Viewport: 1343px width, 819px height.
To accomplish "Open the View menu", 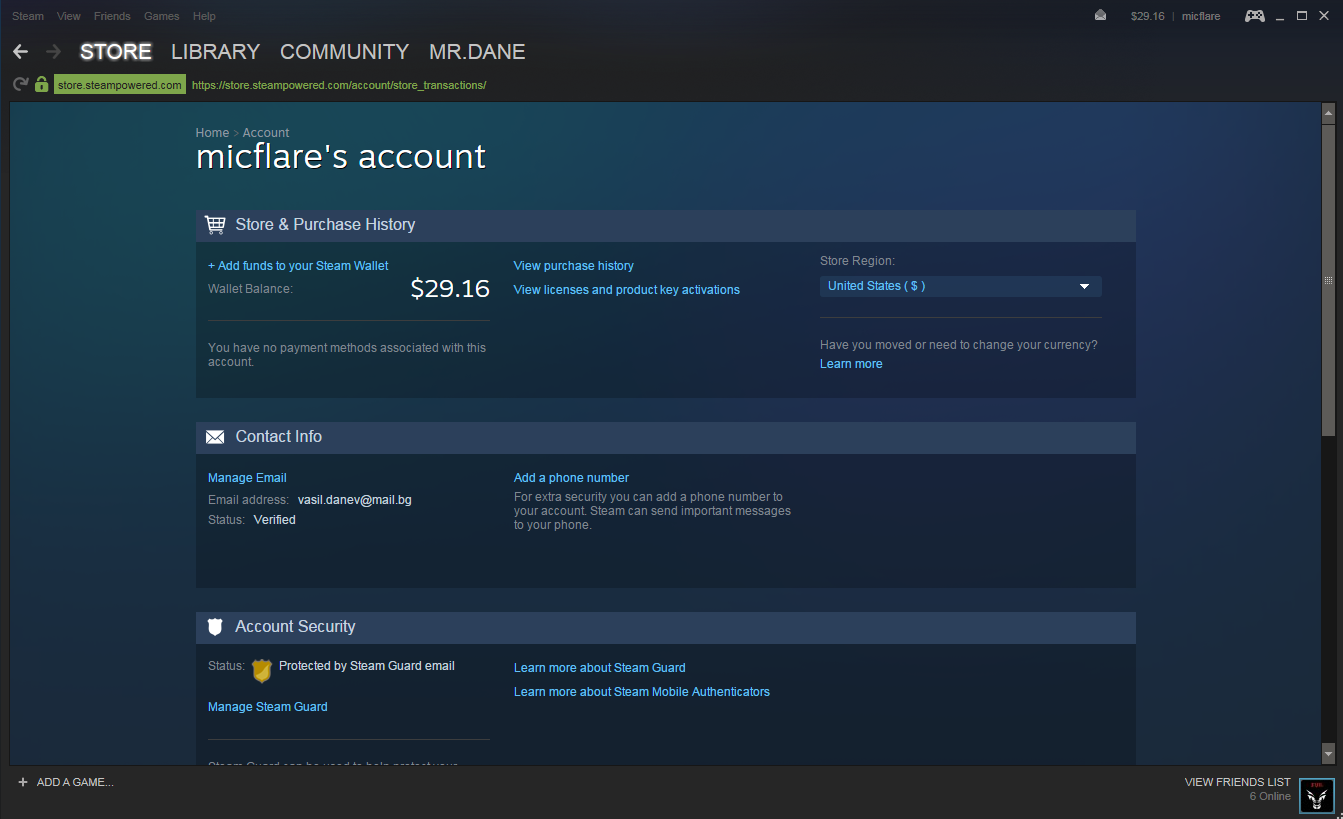I will 69,16.
